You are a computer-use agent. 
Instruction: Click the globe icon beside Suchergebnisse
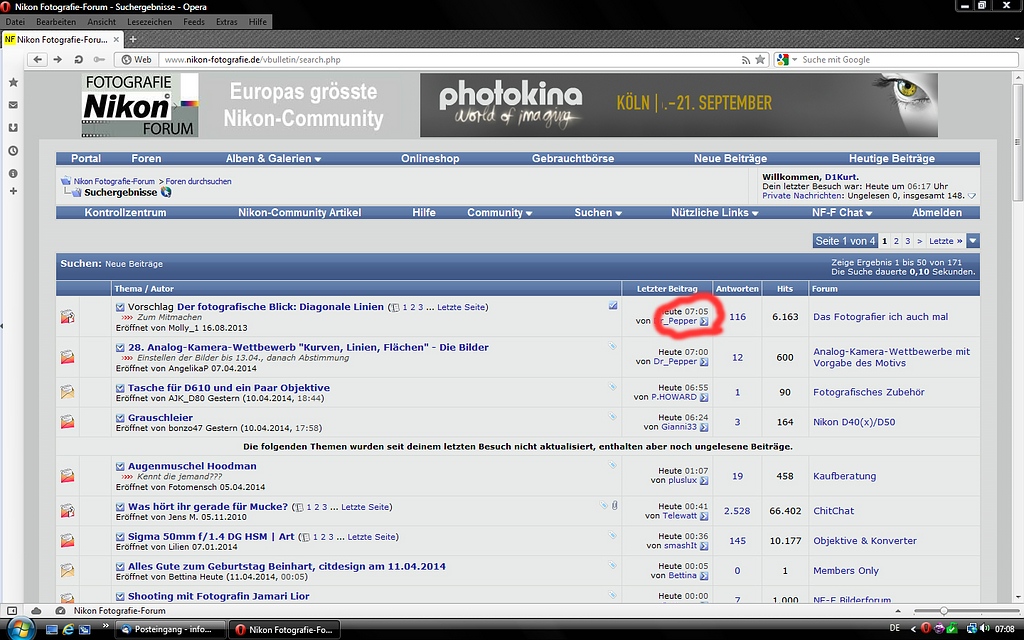pyautogui.click(x=166, y=192)
